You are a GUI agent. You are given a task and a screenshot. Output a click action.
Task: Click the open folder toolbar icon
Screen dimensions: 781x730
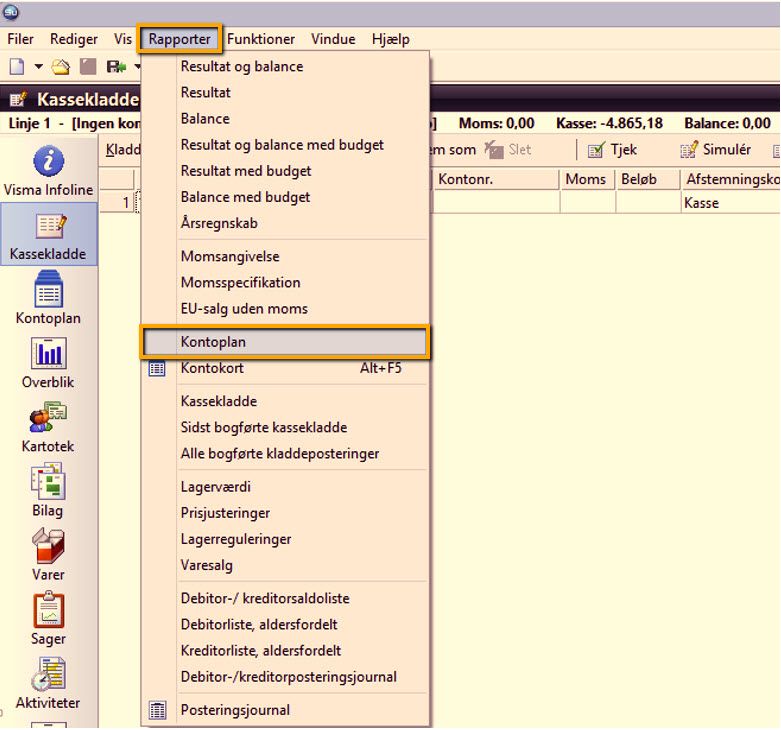point(61,67)
